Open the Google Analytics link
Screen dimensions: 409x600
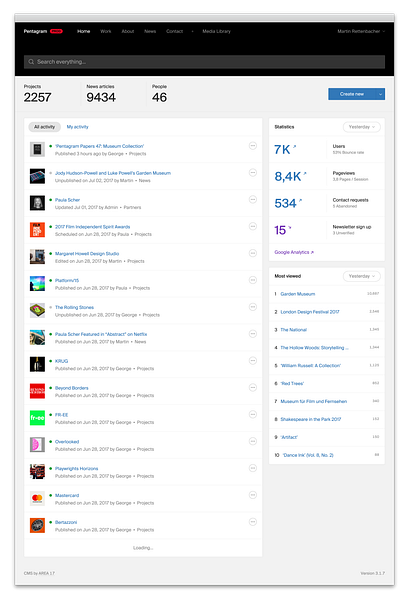tap(294, 252)
